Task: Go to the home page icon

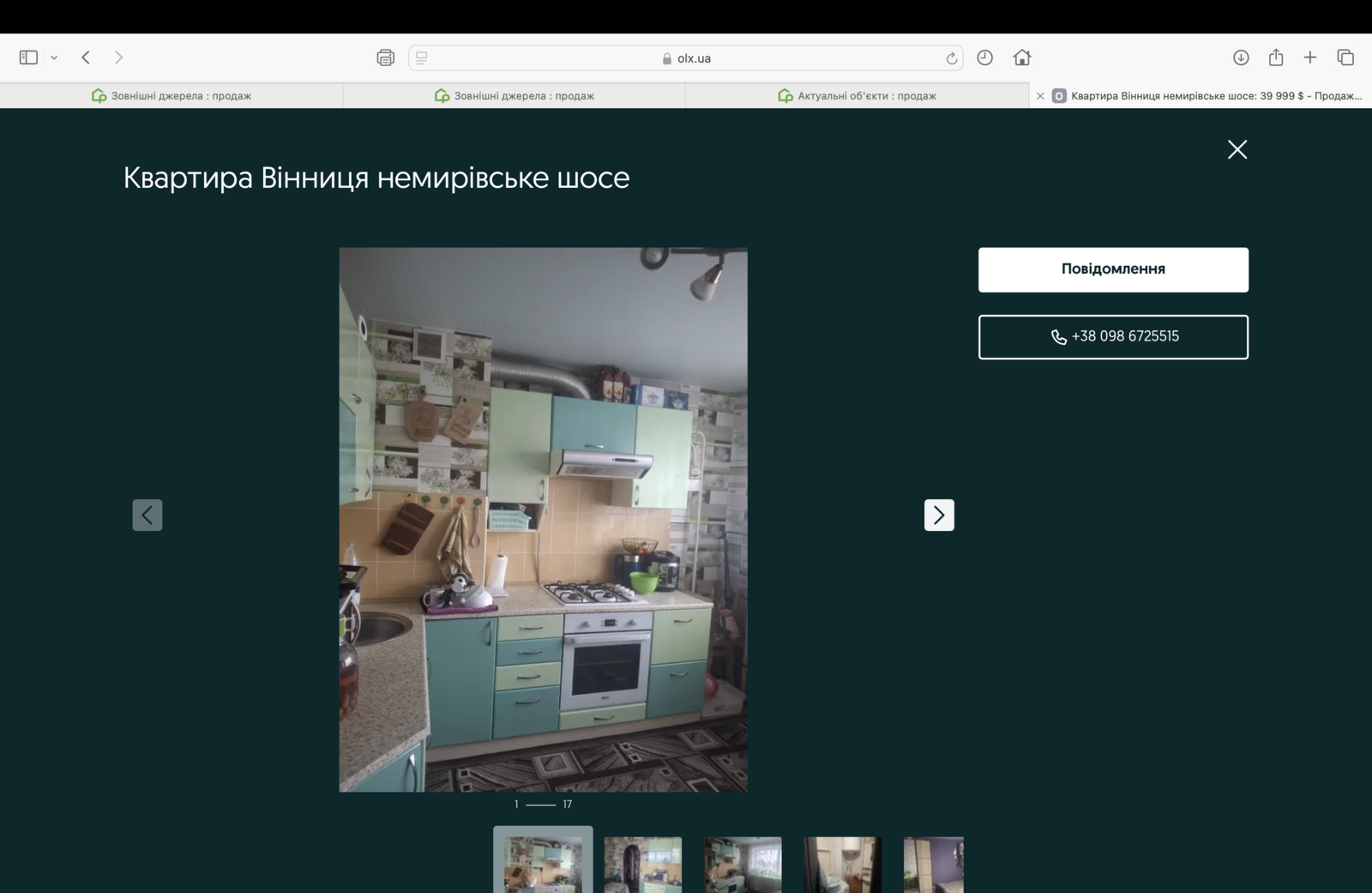Action: [x=1021, y=57]
